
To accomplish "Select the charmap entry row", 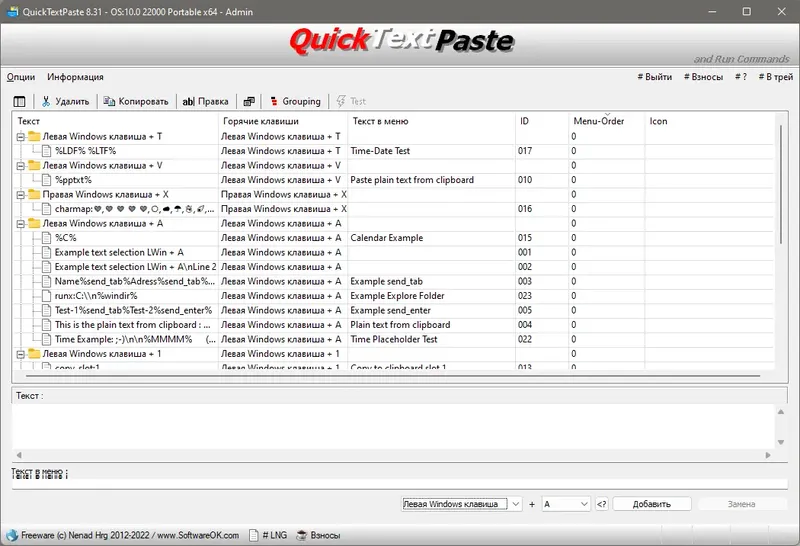I will pyautogui.click(x=135, y=209).
